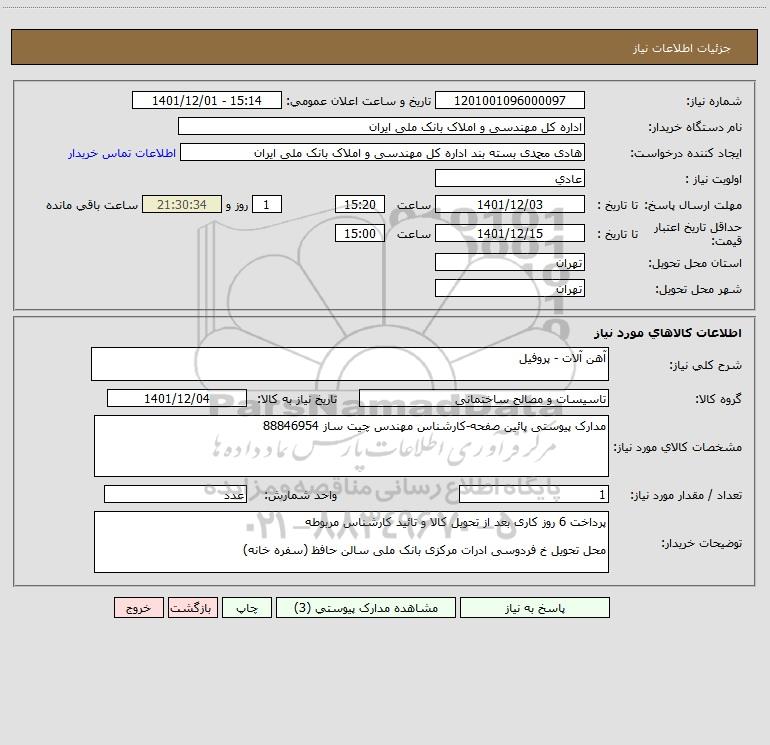Screen dimensions: 770x745
Task: Click price validity time 15:00
Action: [x=359, y=233]
